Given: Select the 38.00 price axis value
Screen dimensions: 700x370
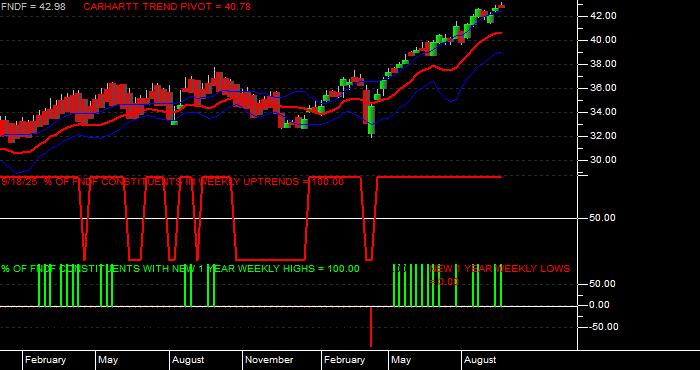Looking at the screenshot, I should point(603,64).
